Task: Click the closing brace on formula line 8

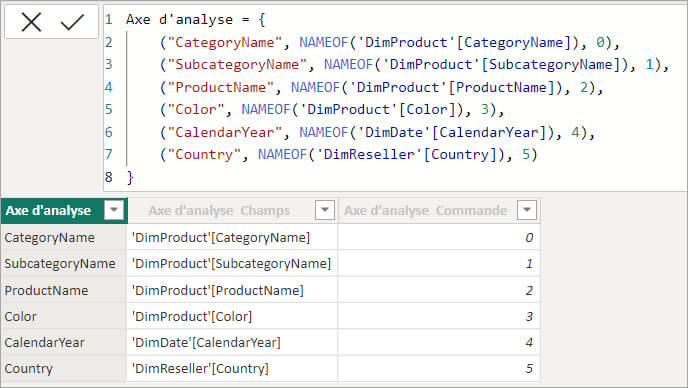Action: [x=130, y=177]
